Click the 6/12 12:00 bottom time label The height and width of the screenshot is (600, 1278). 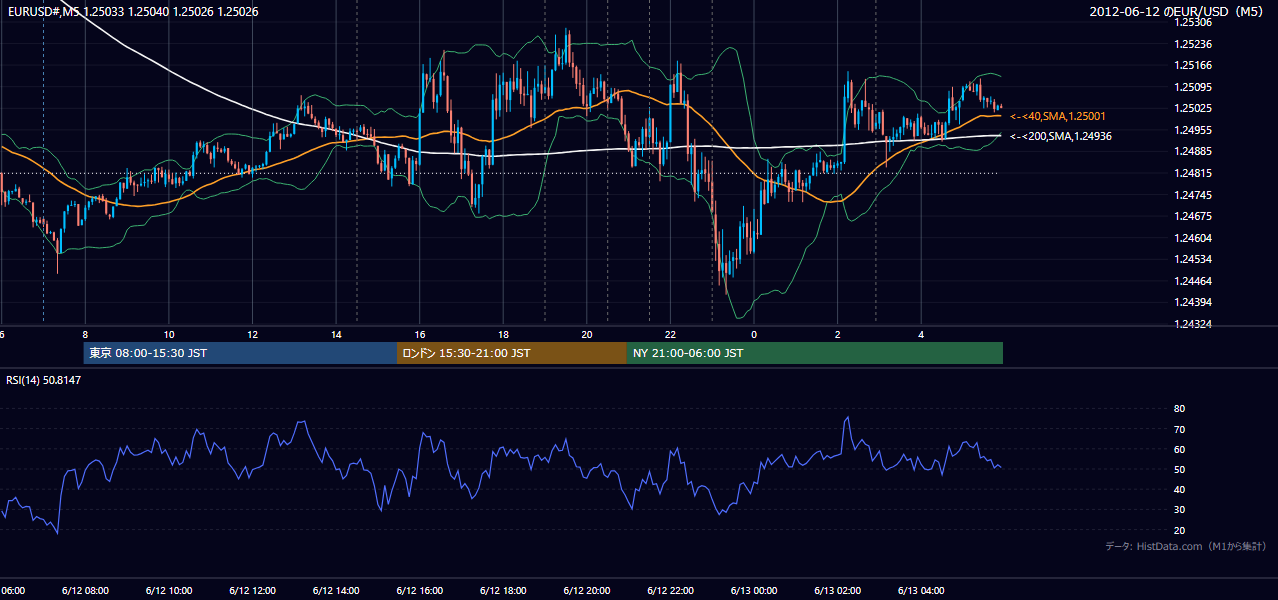click(252, 591)
